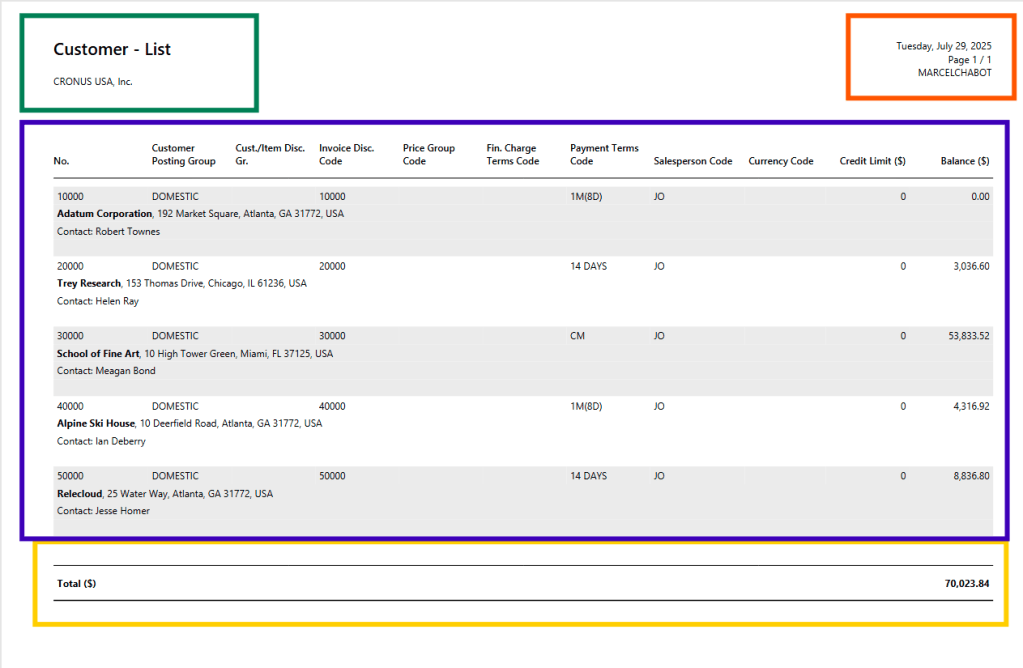1023x668 pixels.
Task: Select the Trey Research customer name
Action: (89, 284)
